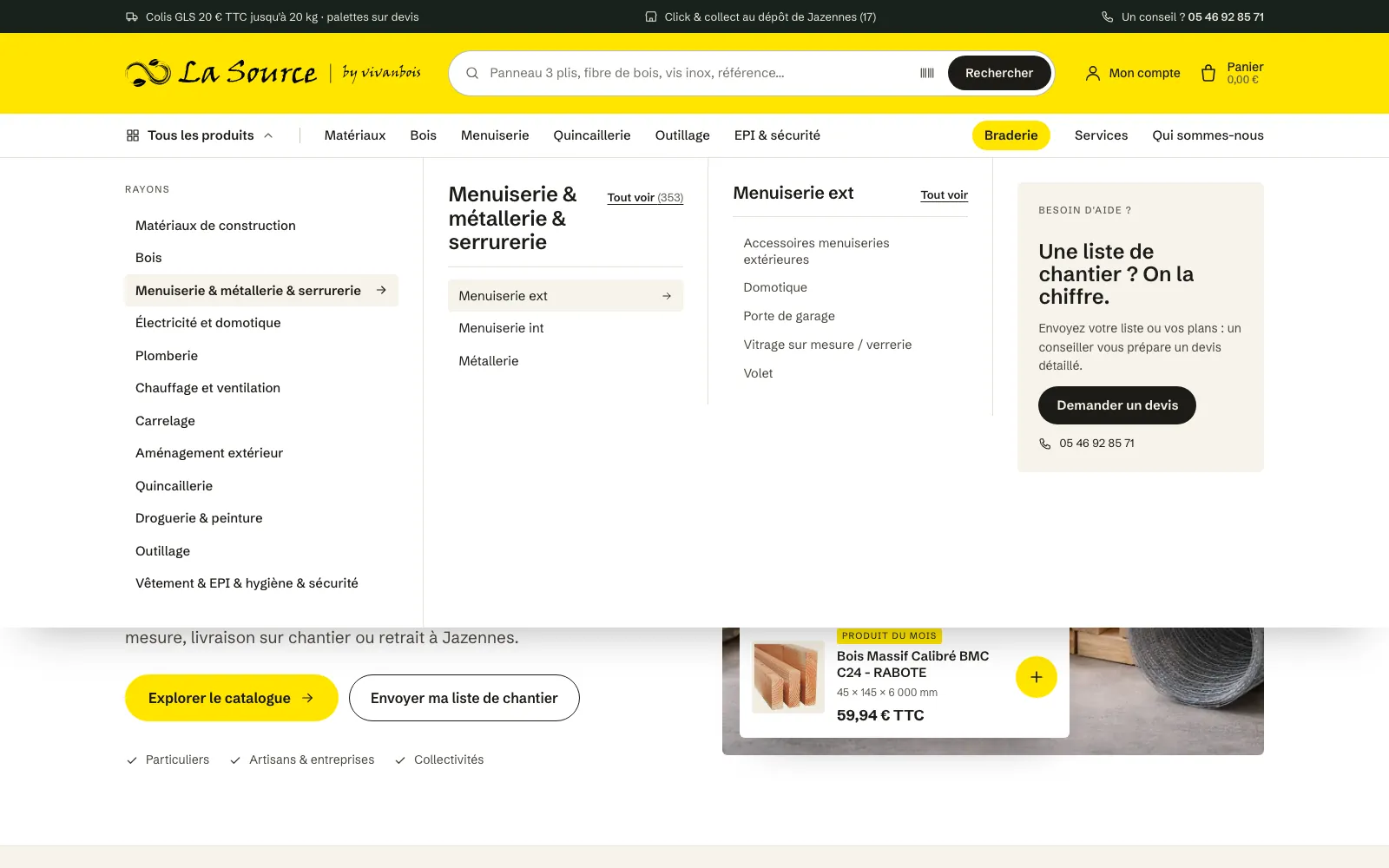Viewport: 1389px width, 868px height.
Task: Click the La Source logo
Action: pos(273,73)
